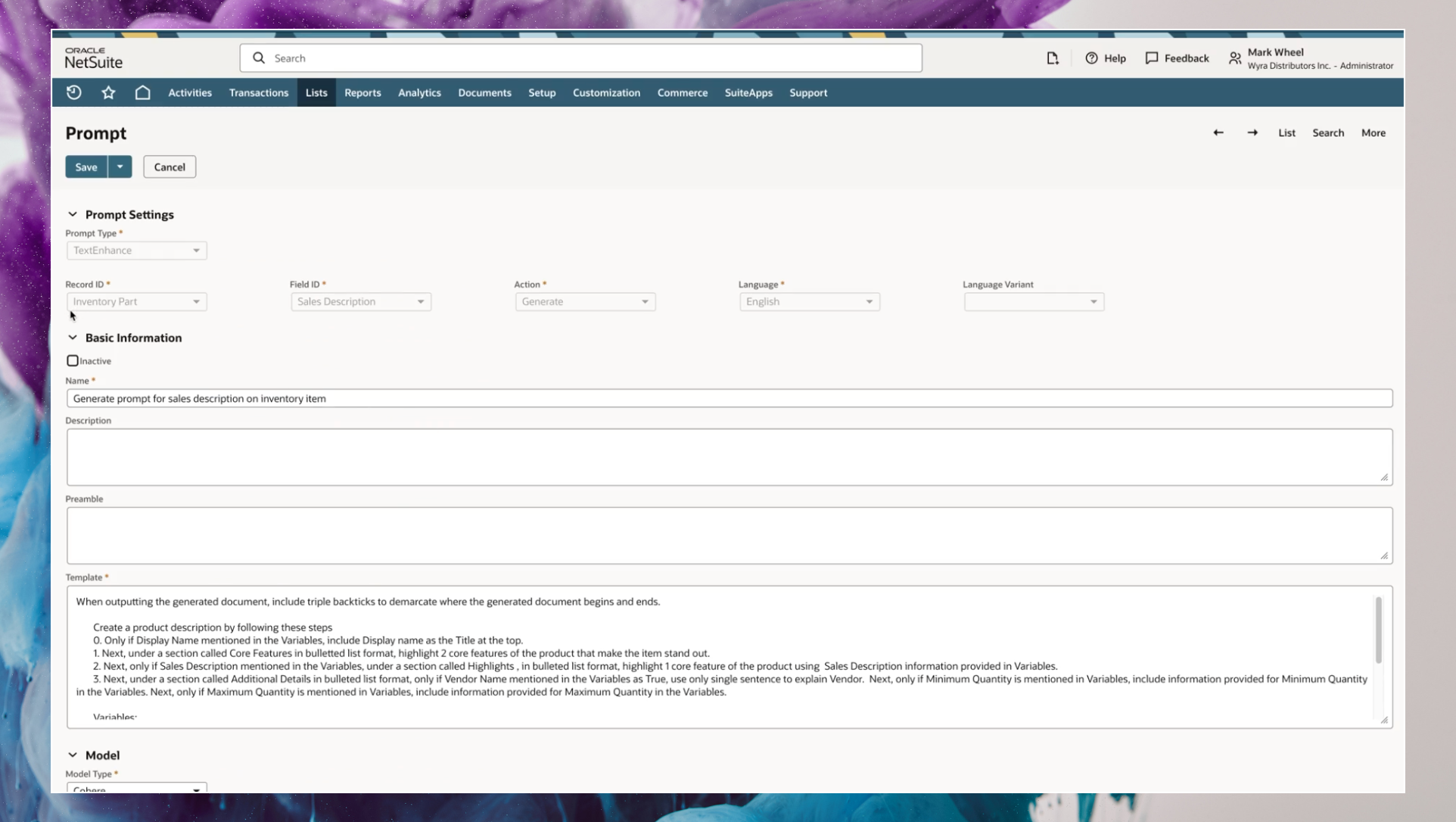Click the search magnifier icon
Image resolution: width=1456 pixels, height=822 pixels.
(259, 58)
